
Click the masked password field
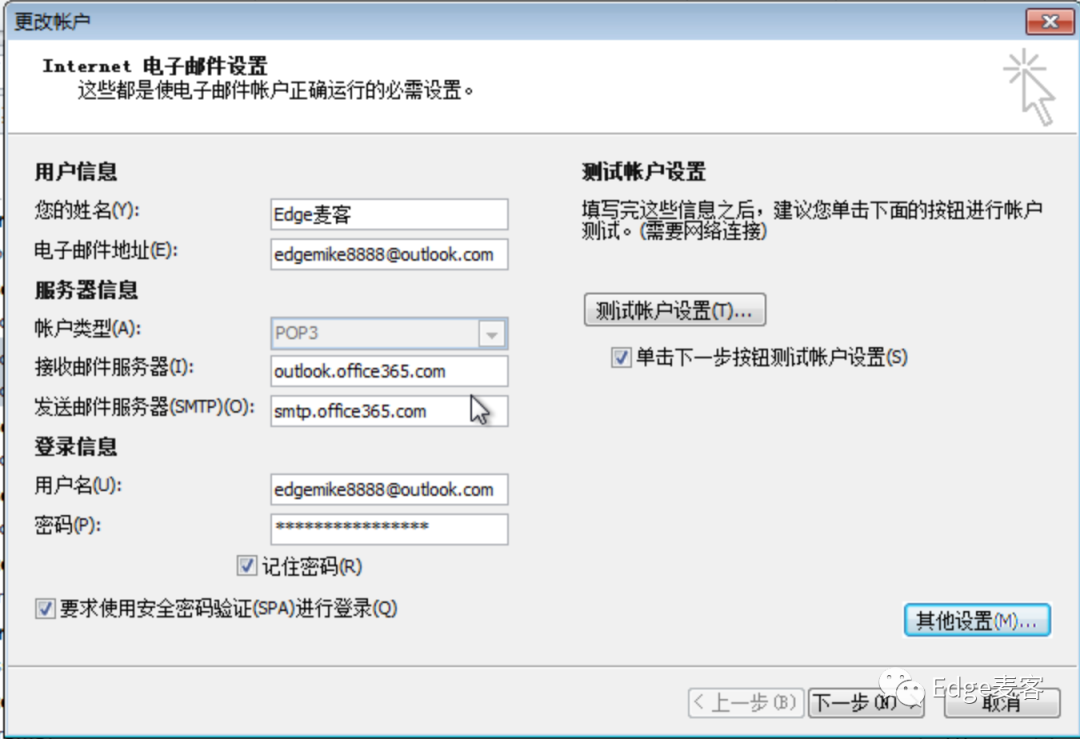tap(388, 529)
